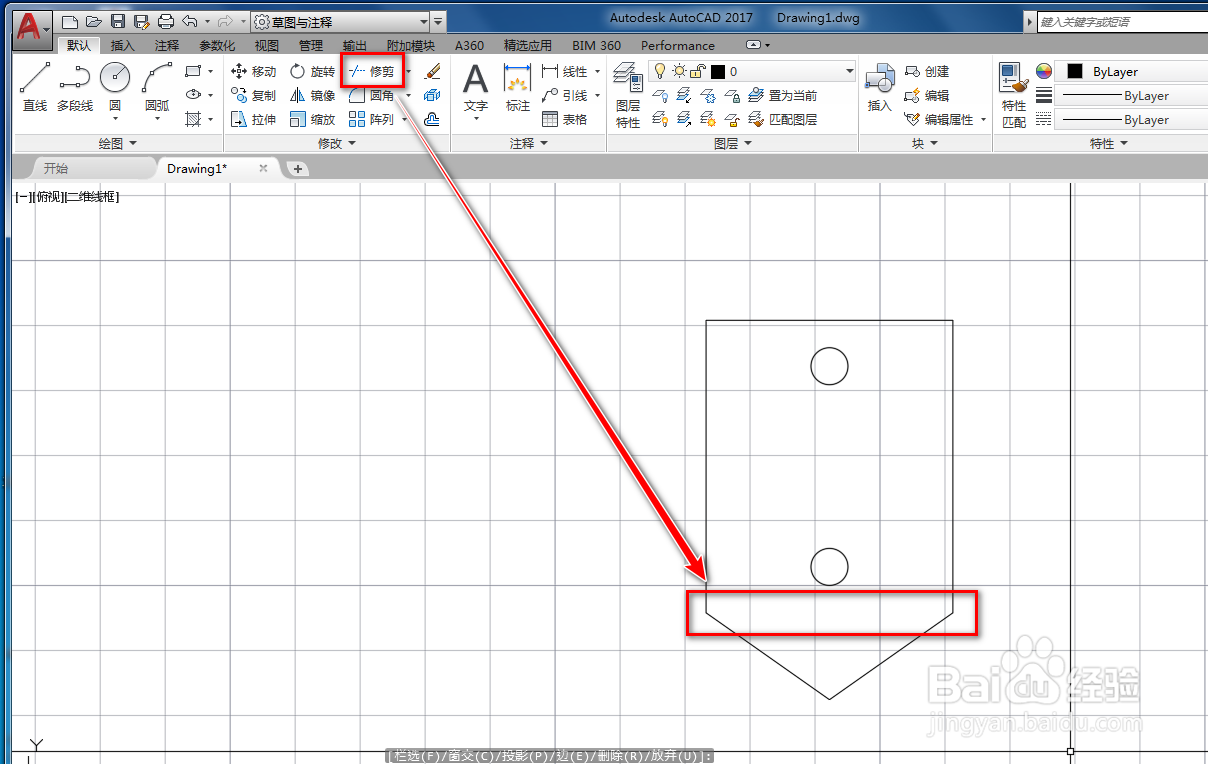This screenshot has width=1208, height=764.
Task: Click 特性匹配 match properties icon
Action: point(1014,94)
